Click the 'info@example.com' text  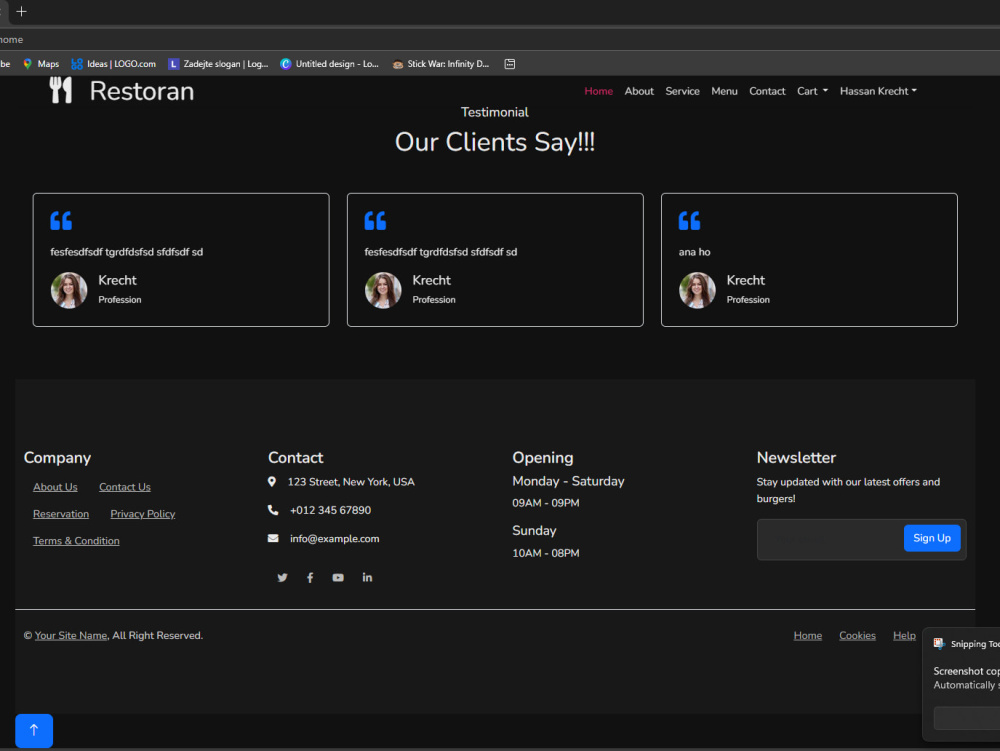pos(335,539)
